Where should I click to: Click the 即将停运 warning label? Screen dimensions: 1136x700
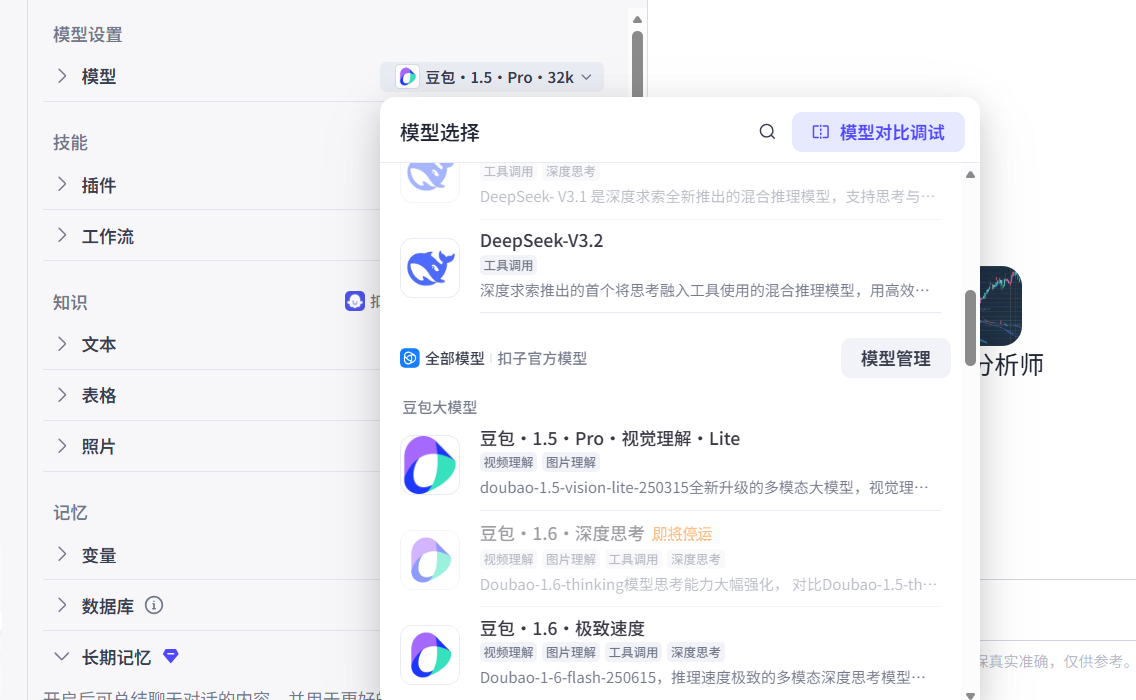point(682,535)
